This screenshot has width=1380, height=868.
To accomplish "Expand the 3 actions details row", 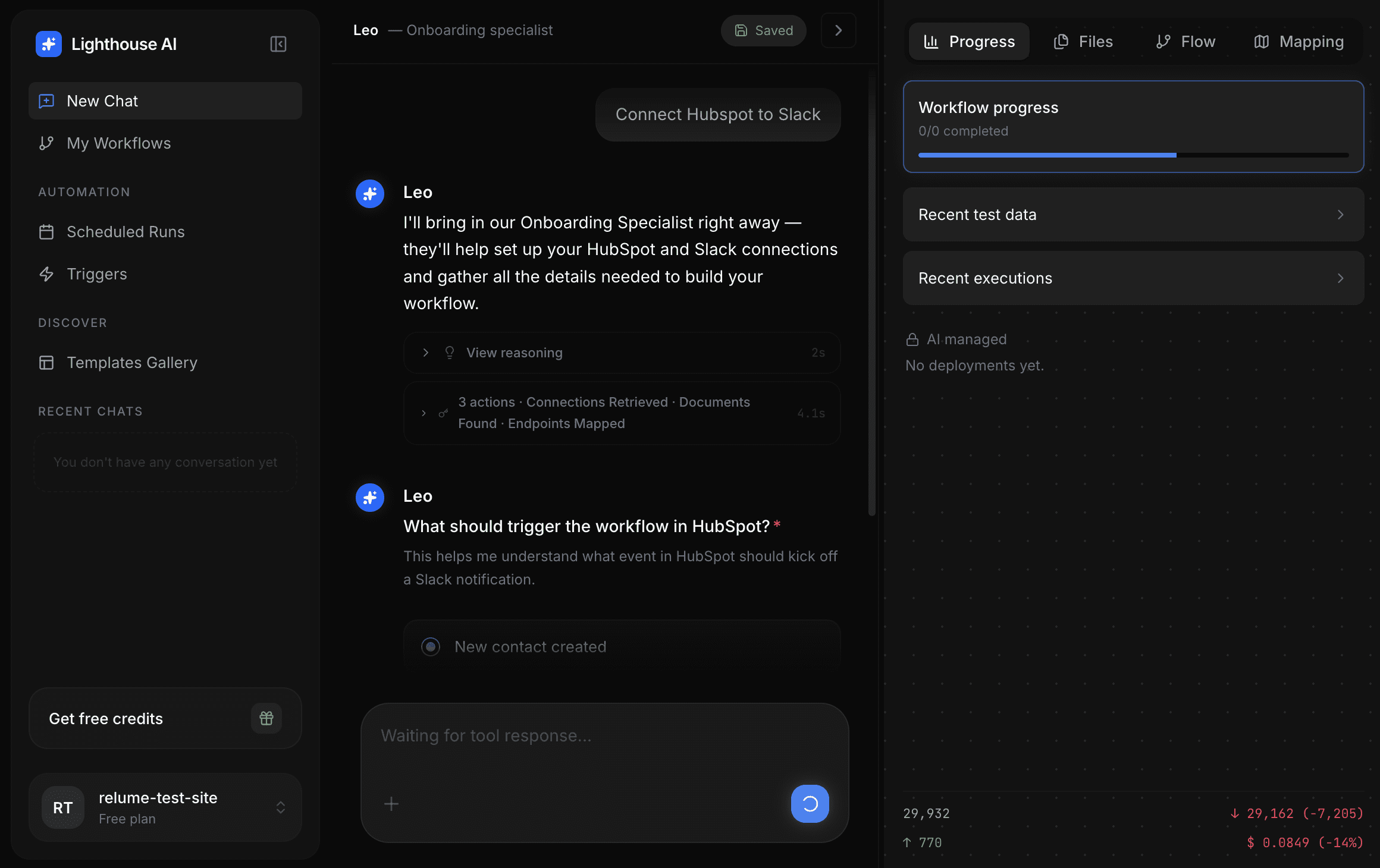I will pos(424,413).
